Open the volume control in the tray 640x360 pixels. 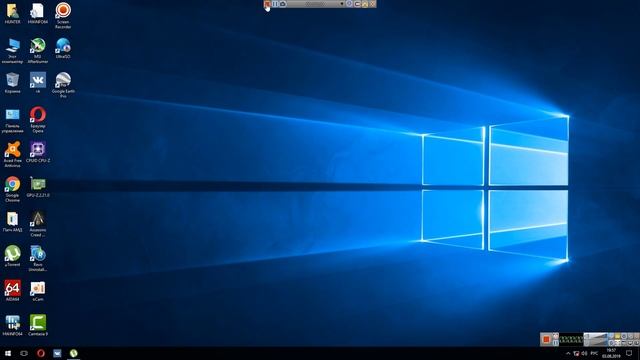584,353
